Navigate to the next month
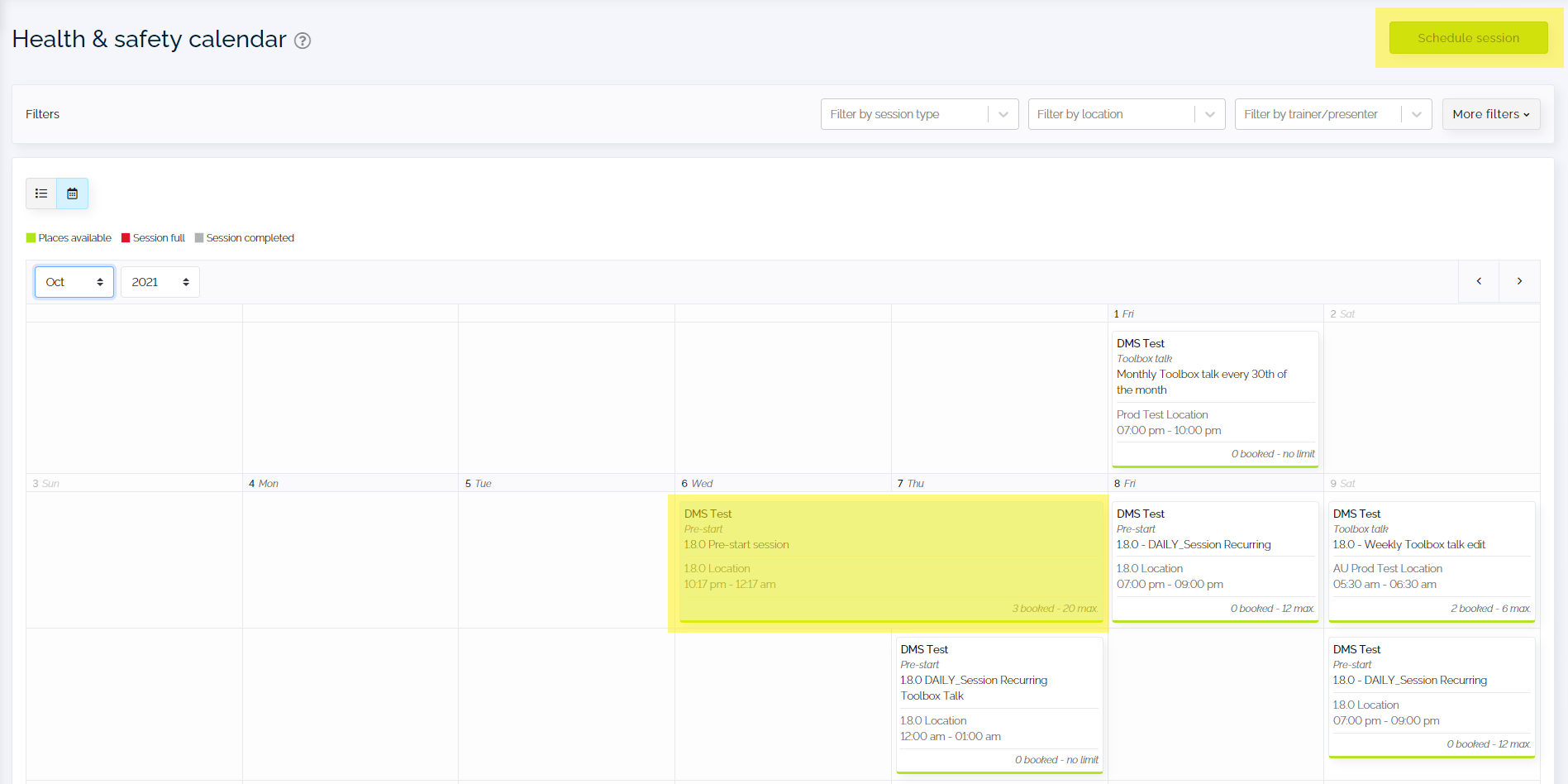The image size is (1568, 784). click(1519, 281)
